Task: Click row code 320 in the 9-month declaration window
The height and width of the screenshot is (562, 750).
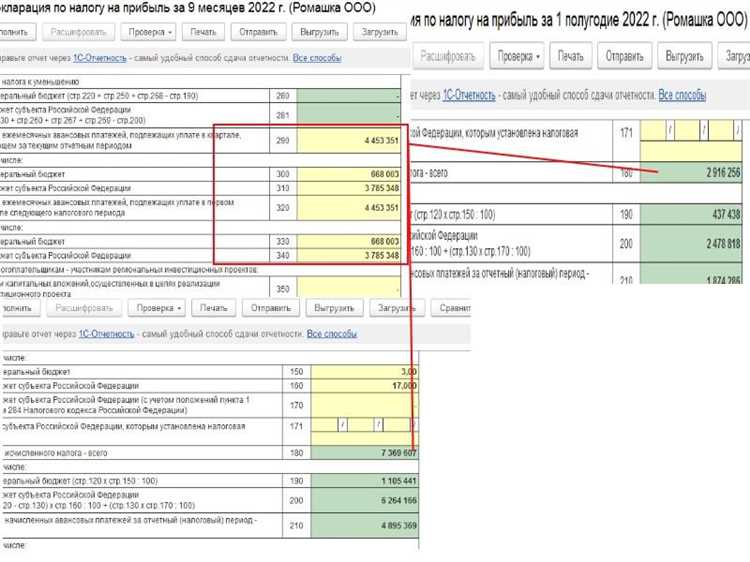Action: tap(283, 208)
